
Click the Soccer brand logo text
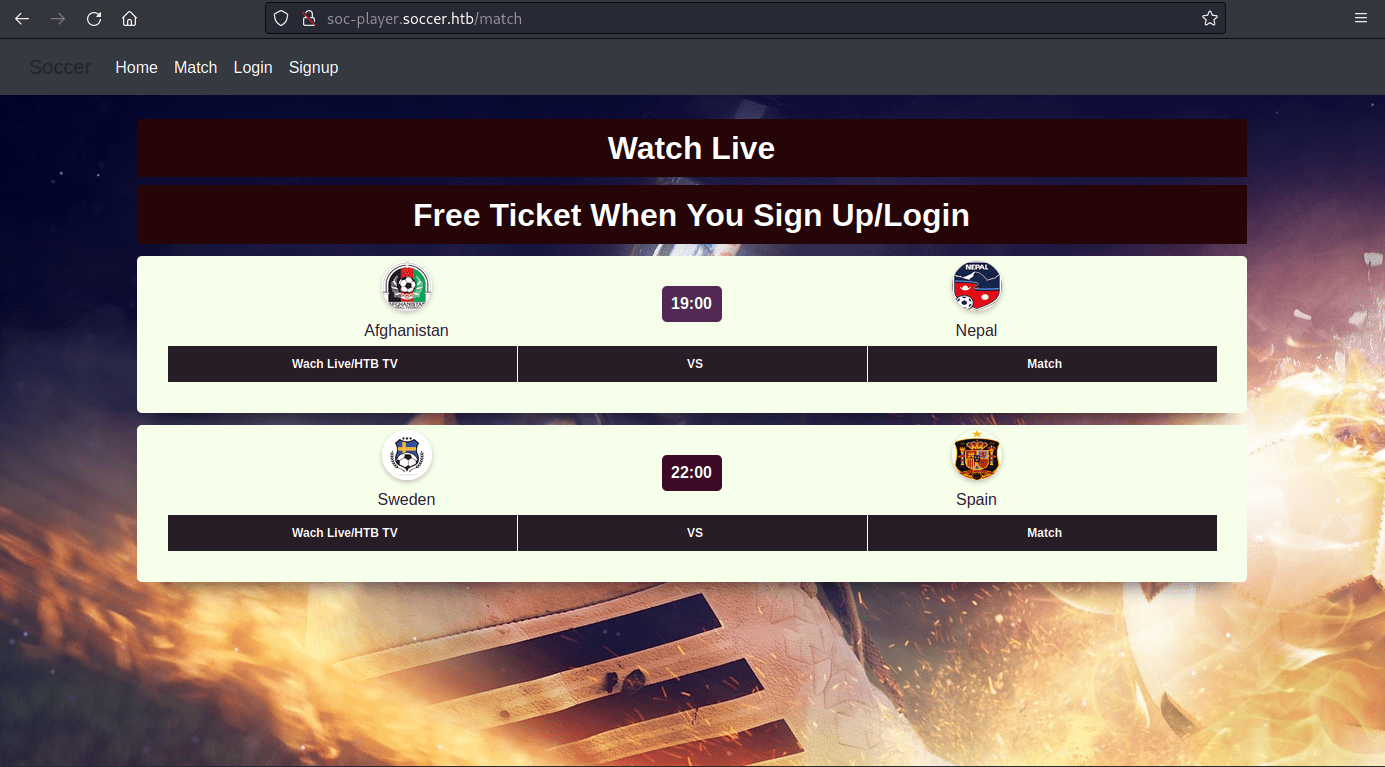click(60, 67)
